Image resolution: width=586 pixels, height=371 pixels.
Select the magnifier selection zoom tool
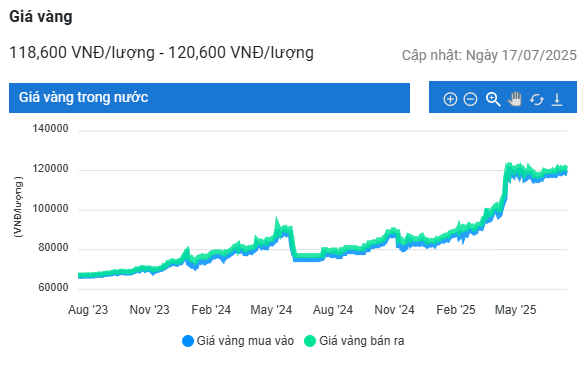[x=493, y=99]
